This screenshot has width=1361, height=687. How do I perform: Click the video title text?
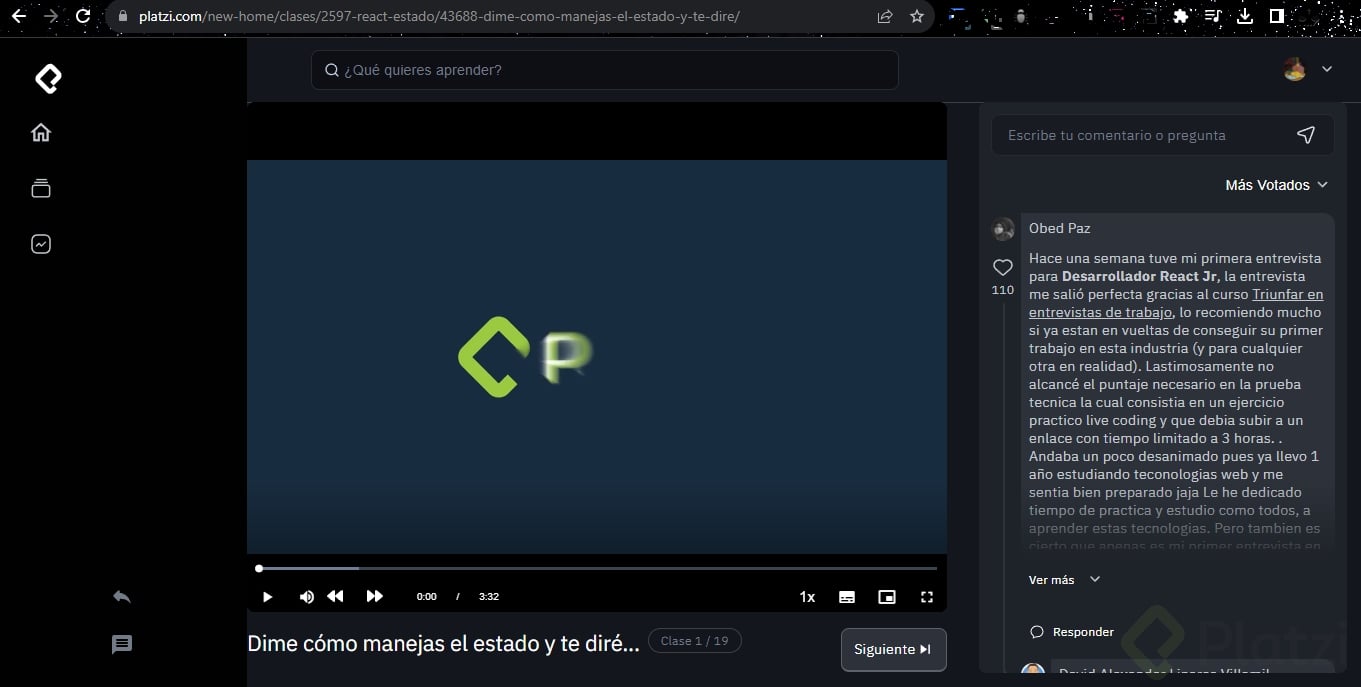coord(443,644)
